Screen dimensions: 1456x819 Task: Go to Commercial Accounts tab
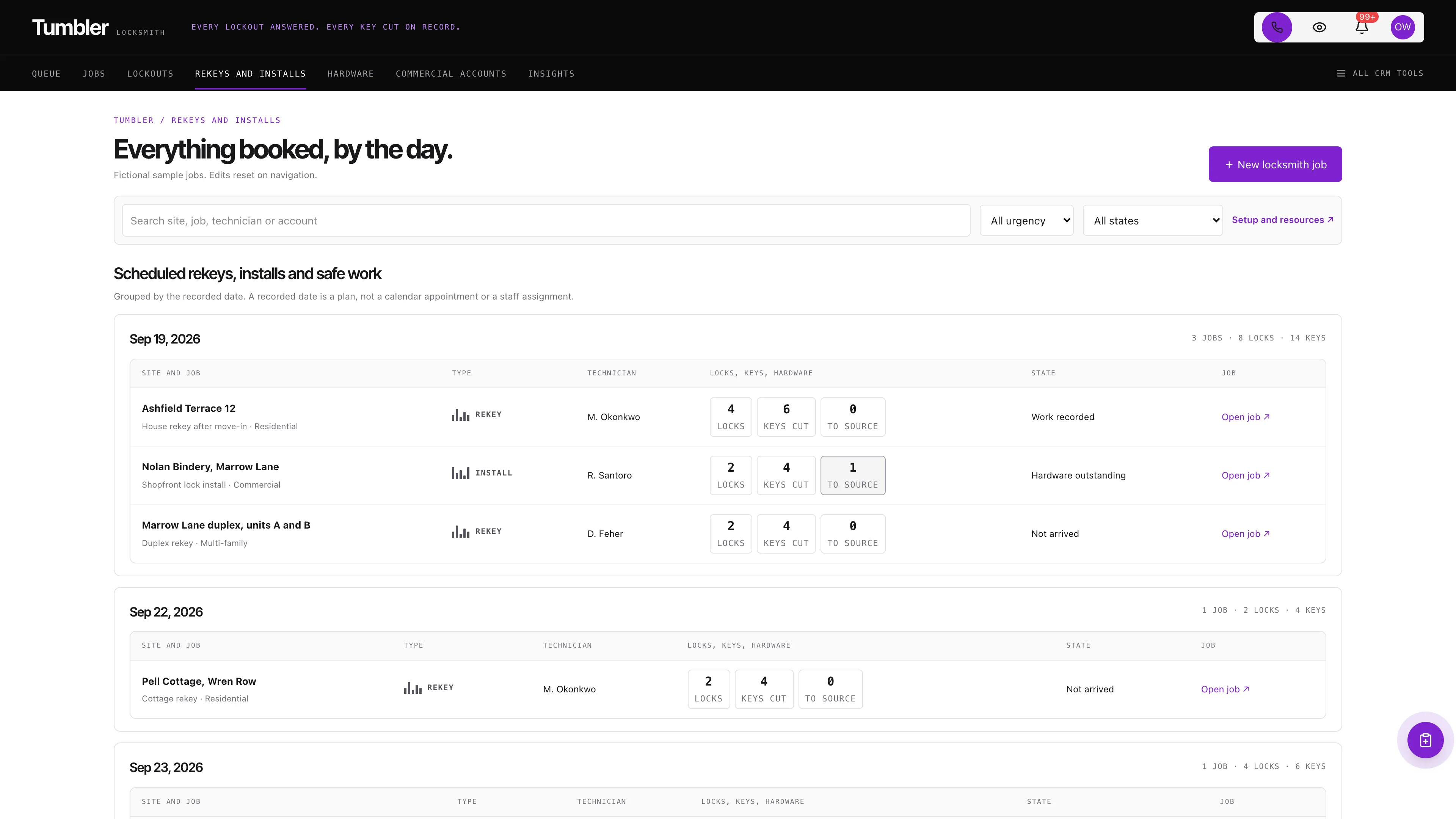pyautogui.click(x=451, y=74)
